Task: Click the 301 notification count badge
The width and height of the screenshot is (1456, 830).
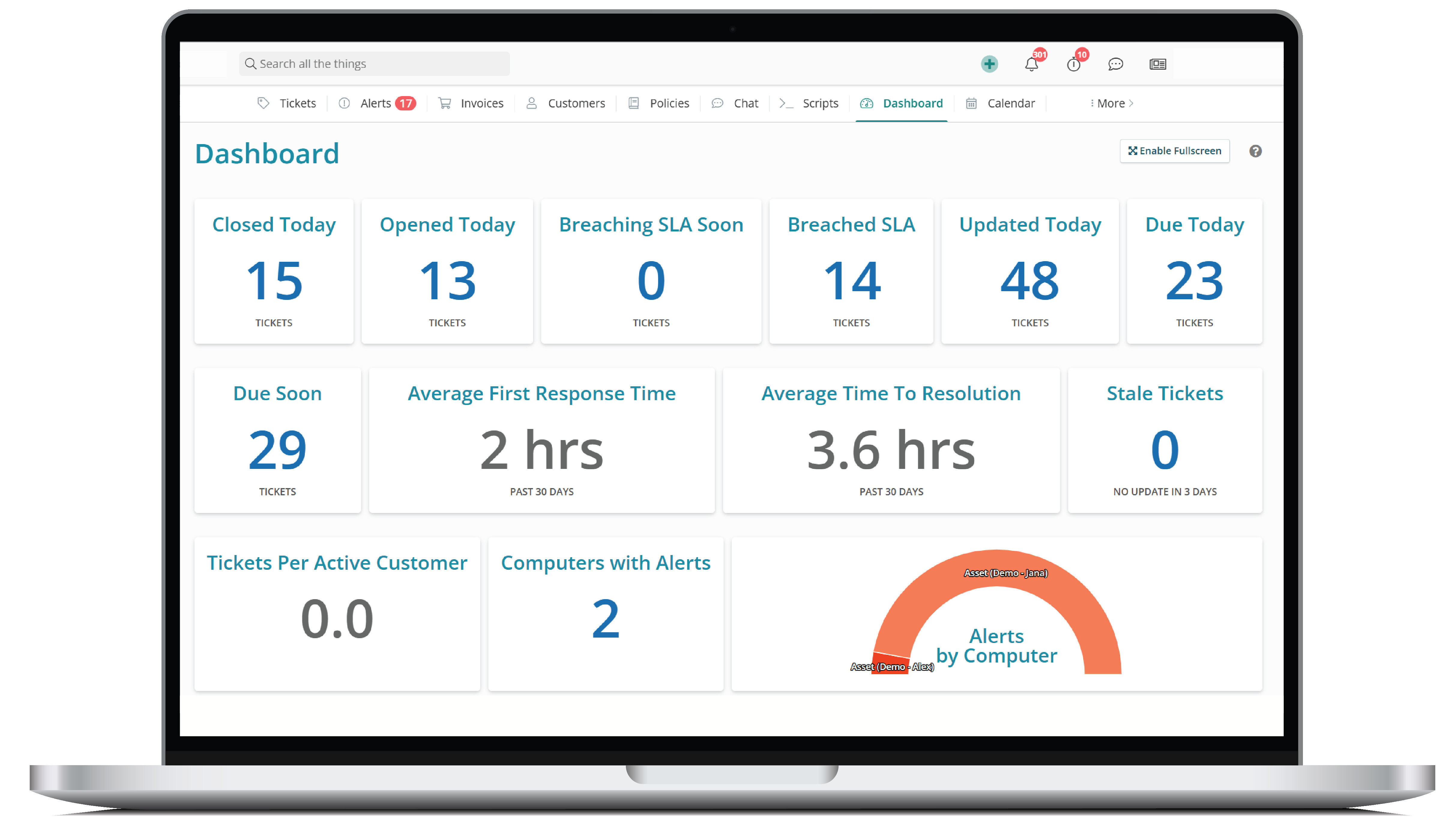Action: pos(1039,55)
